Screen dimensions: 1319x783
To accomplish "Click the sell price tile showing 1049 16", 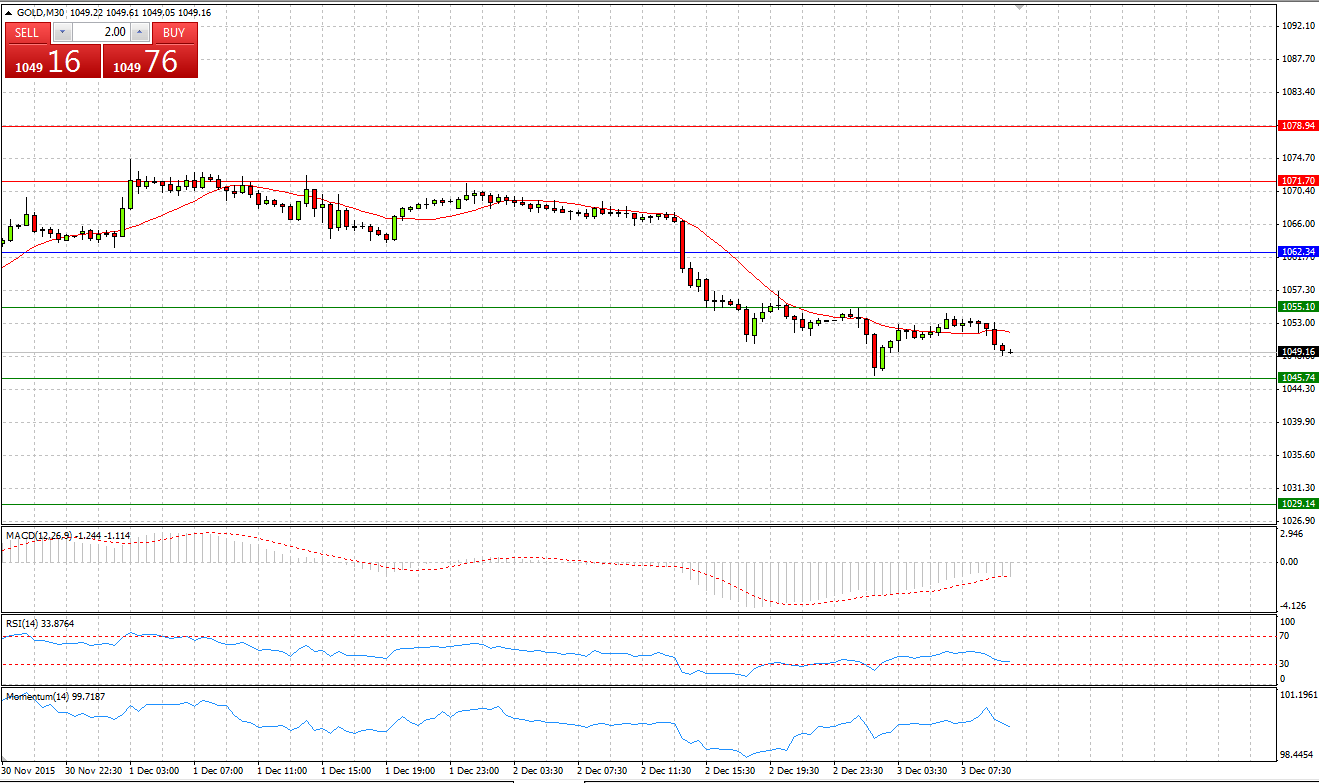I will [52, 61].
